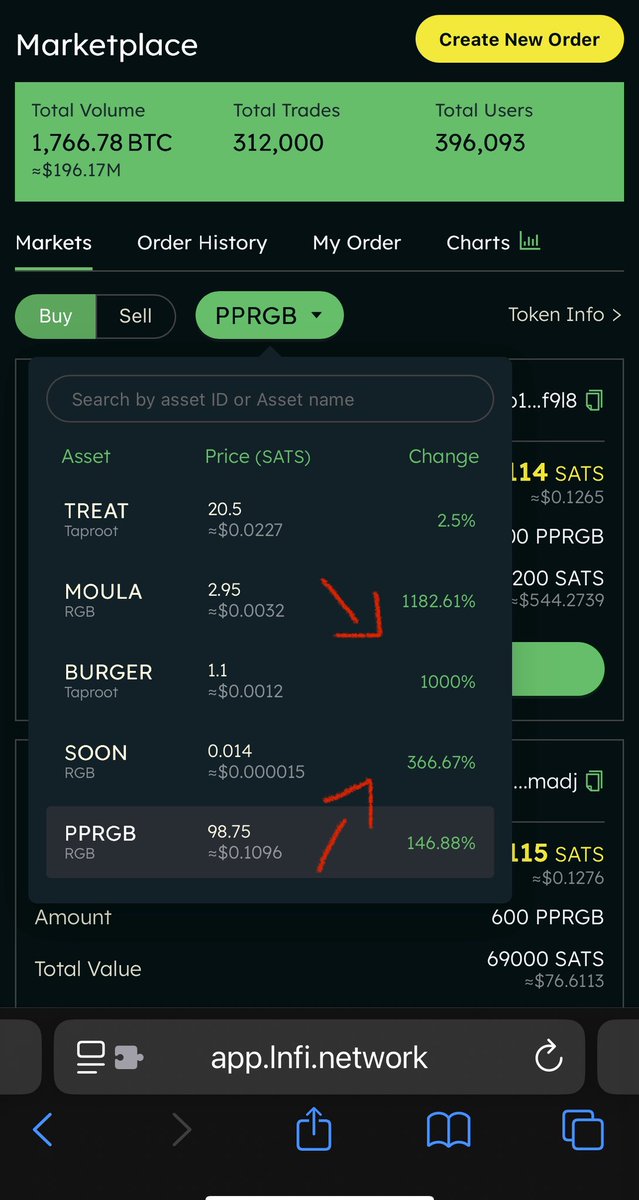
Task: Focus the asset ID search field
Action: (x=270, y=399)
